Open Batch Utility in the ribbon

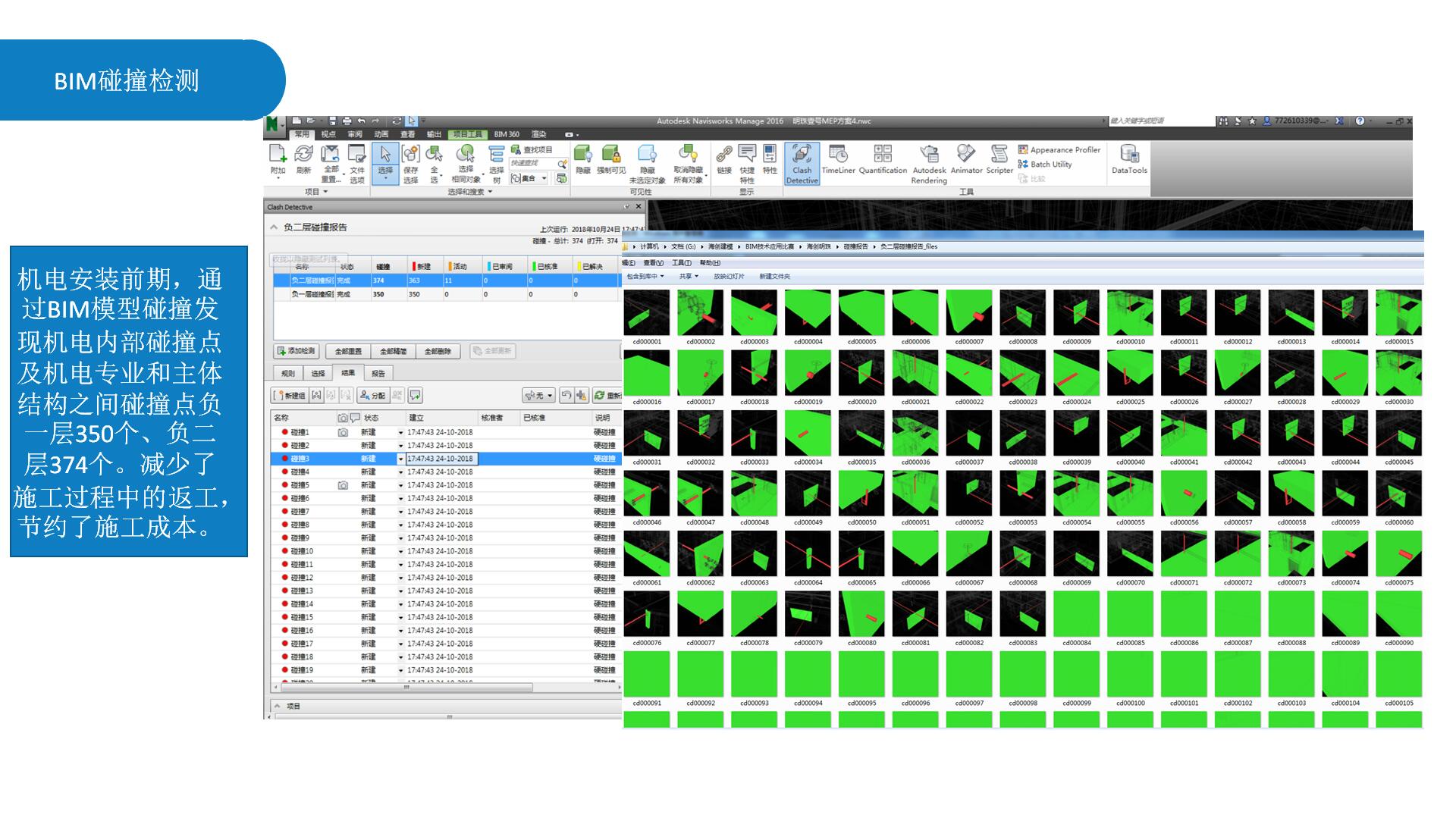tap(1045, 164)
